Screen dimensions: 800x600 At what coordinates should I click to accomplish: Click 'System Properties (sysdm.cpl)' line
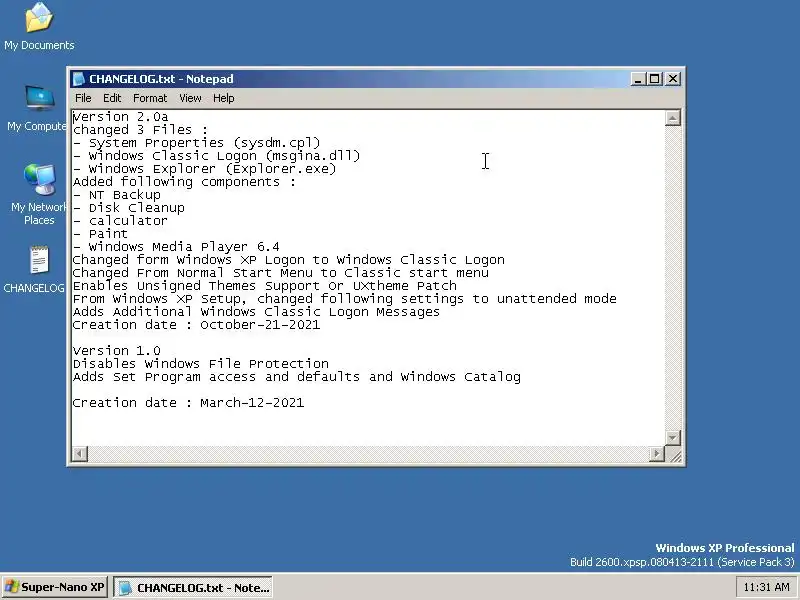coord(196,143)
